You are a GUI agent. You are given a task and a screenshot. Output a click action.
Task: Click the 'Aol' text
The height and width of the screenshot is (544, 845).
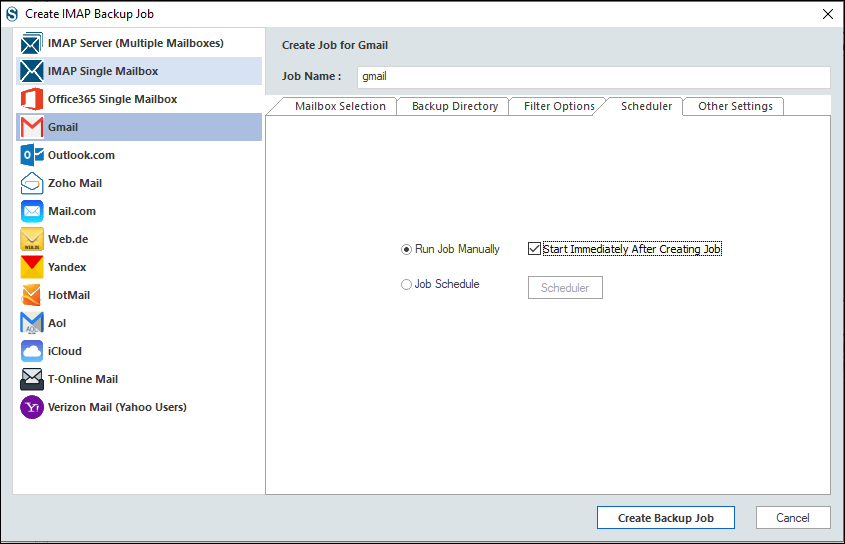57,323
